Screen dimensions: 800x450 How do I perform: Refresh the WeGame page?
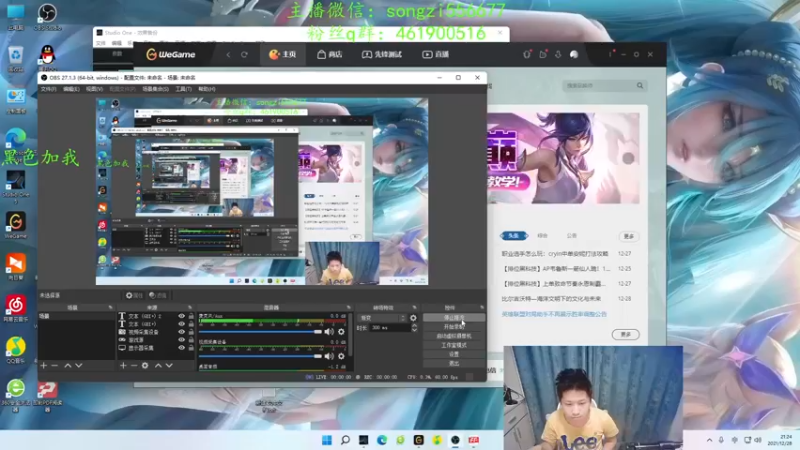(x=244, y=54)
